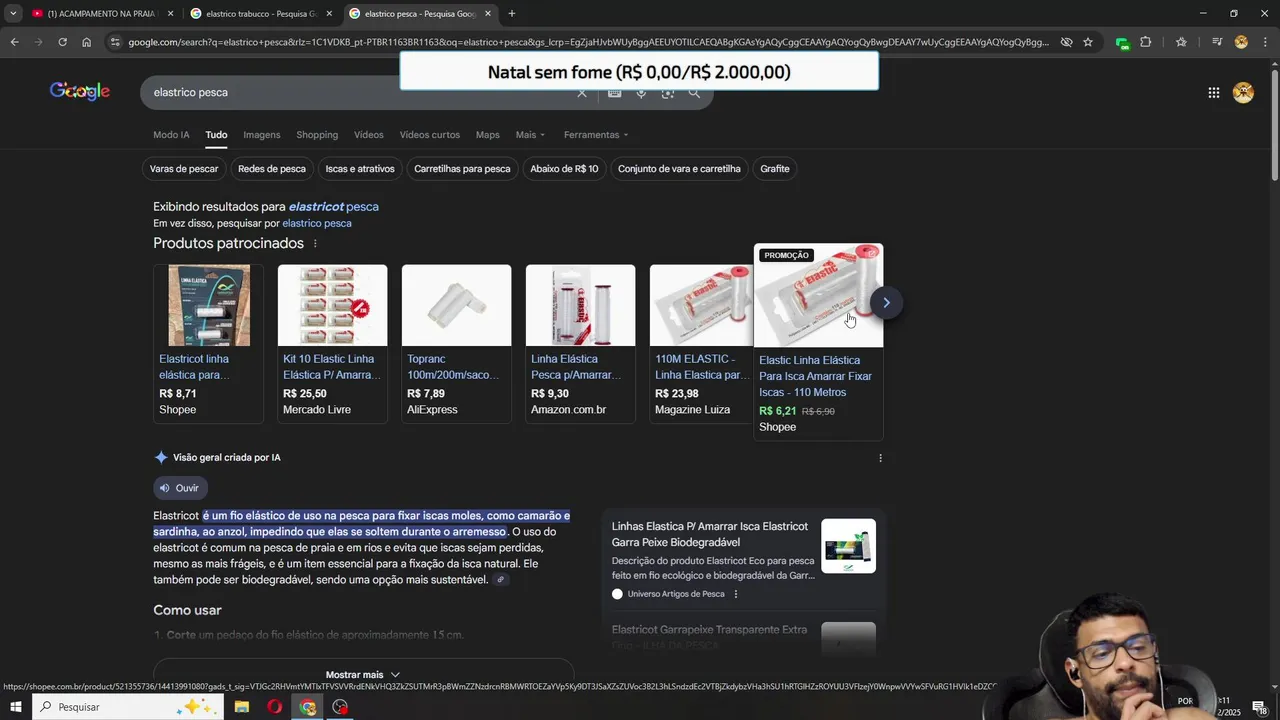Image resolution: width=1280 pixels, height=720 pixels.
Task: Bookmark this page with the star icon
Action: click(1088, 42)
